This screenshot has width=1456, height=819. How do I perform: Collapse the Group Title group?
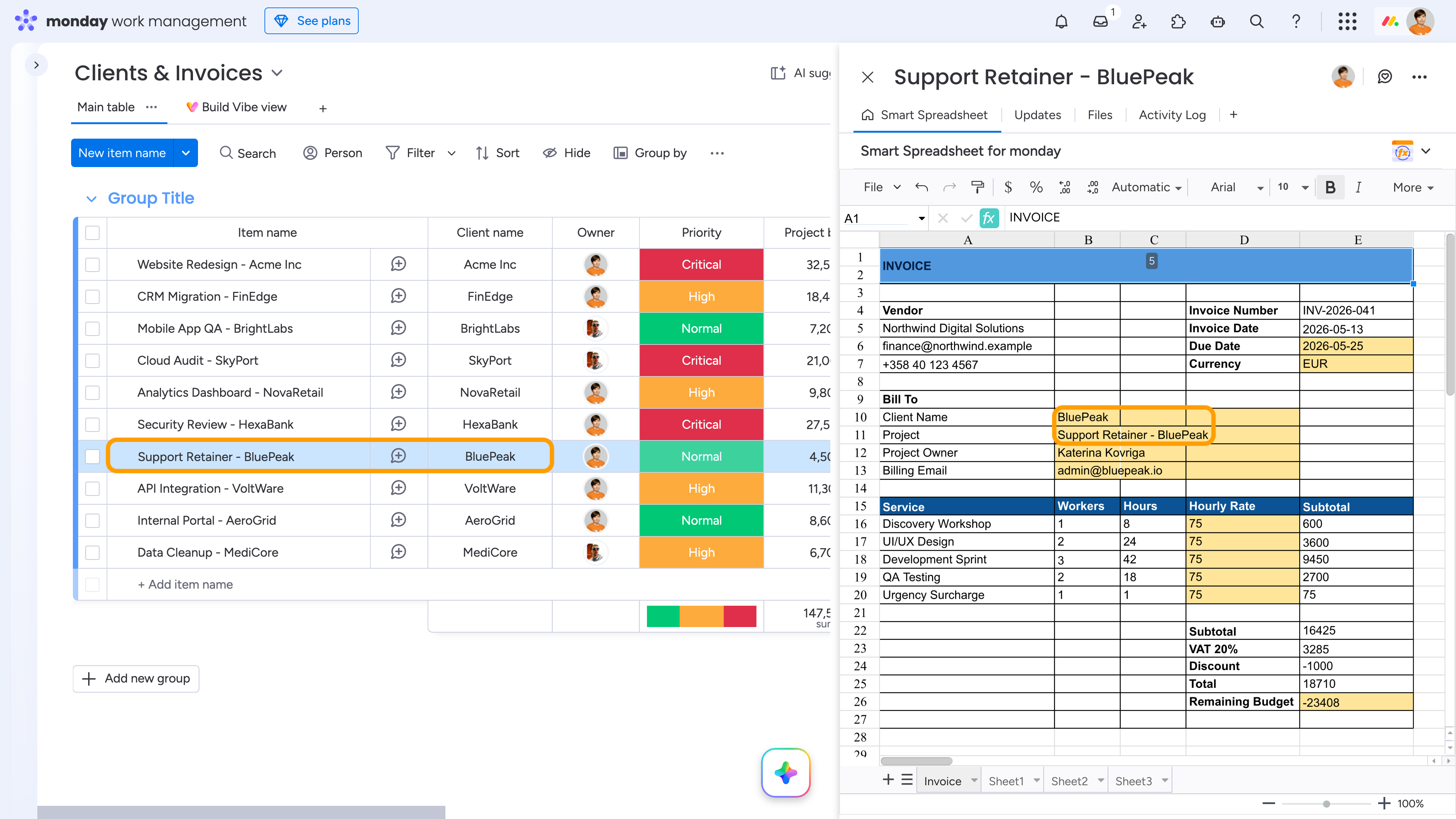[x=91, y=198]
